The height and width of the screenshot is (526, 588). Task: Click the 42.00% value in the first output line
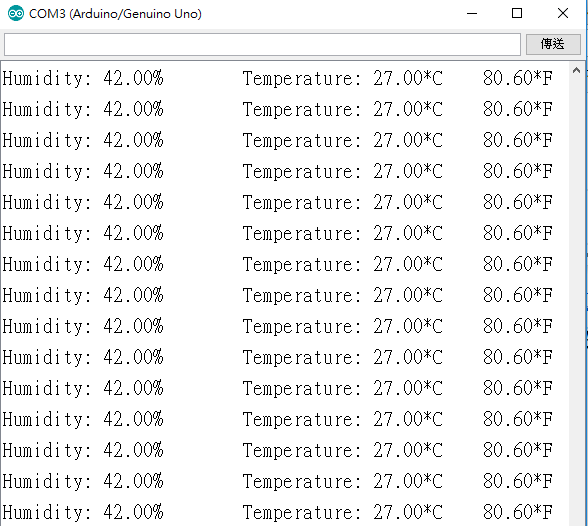(x=134, y=78)
